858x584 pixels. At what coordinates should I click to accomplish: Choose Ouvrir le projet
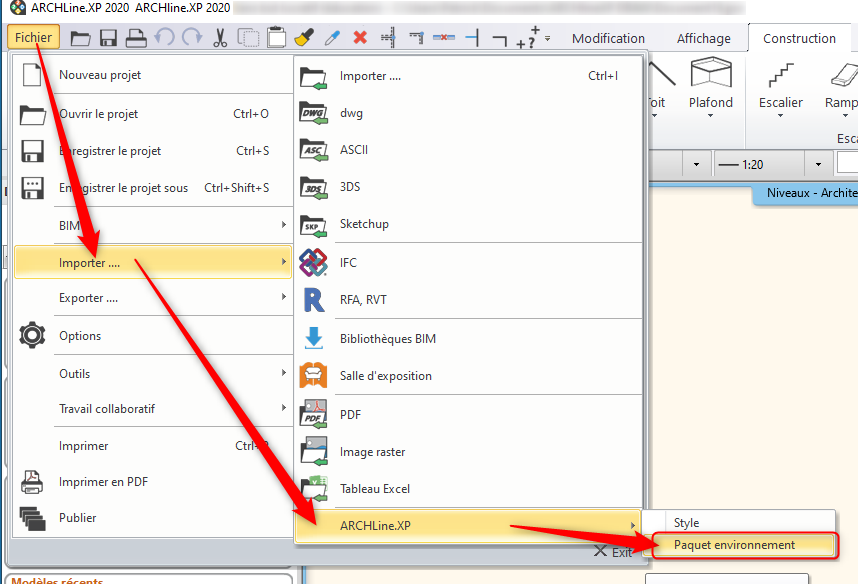153,114
